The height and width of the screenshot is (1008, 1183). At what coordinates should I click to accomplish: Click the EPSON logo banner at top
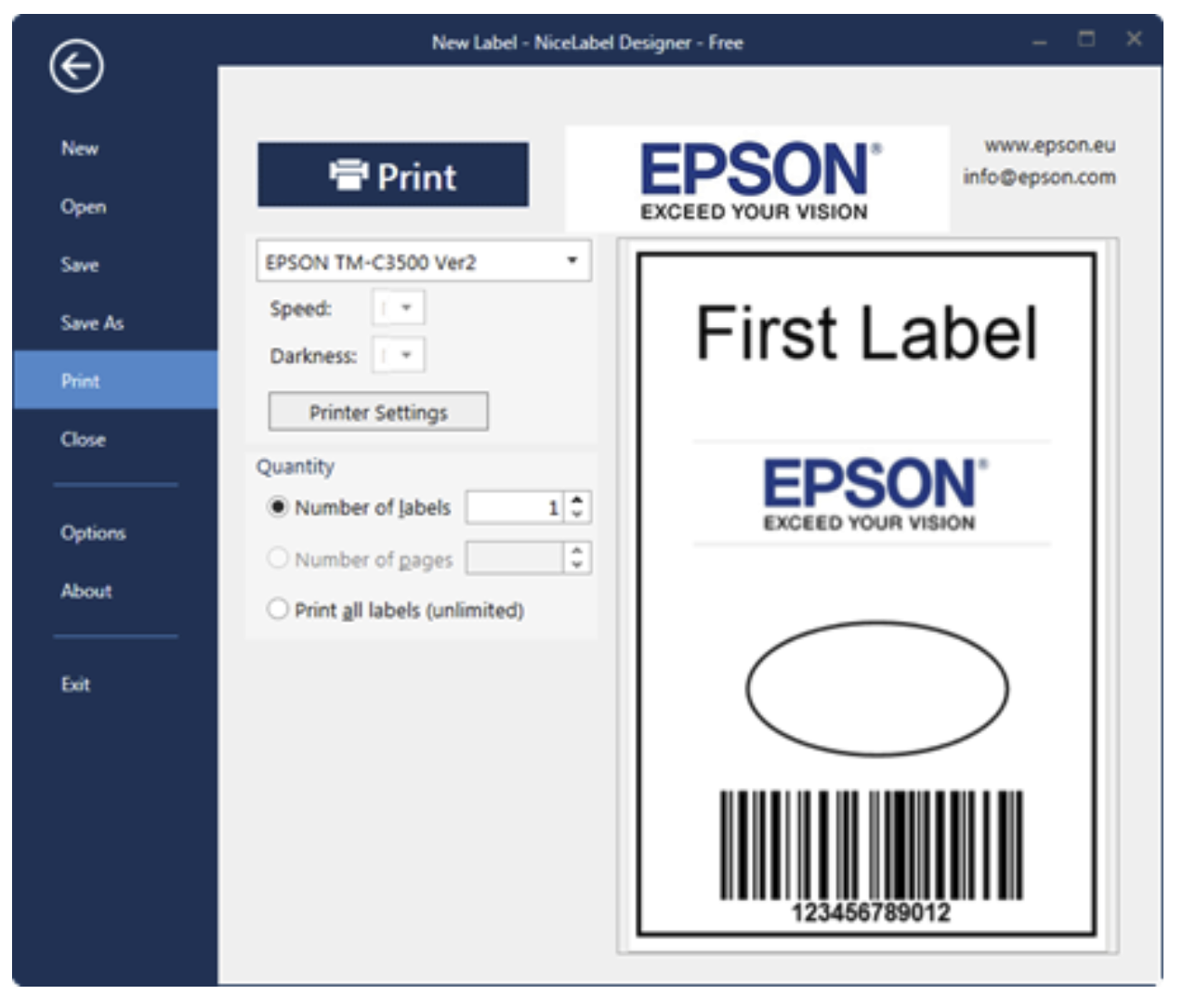coord(757,179)
